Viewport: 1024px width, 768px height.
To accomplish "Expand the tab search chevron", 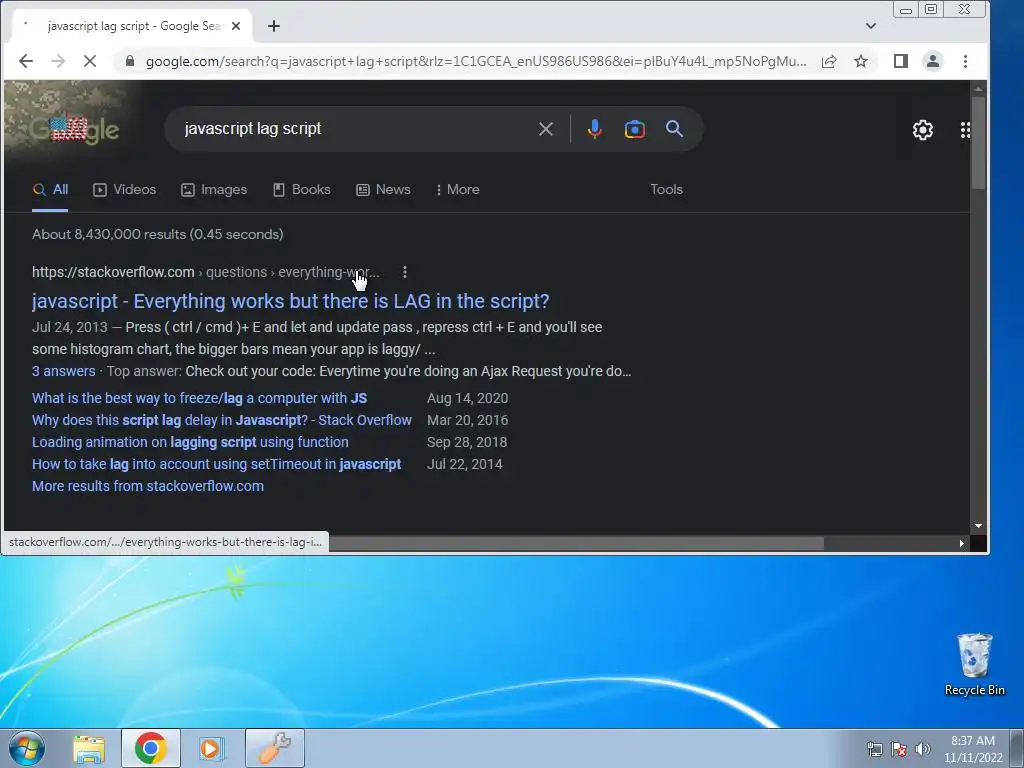I will pos(871,26).
